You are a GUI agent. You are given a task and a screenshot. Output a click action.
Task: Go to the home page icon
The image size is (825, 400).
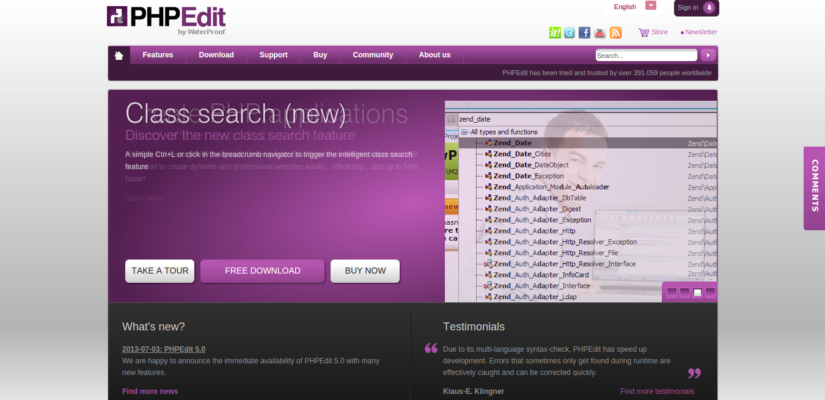tap(119, 55)
